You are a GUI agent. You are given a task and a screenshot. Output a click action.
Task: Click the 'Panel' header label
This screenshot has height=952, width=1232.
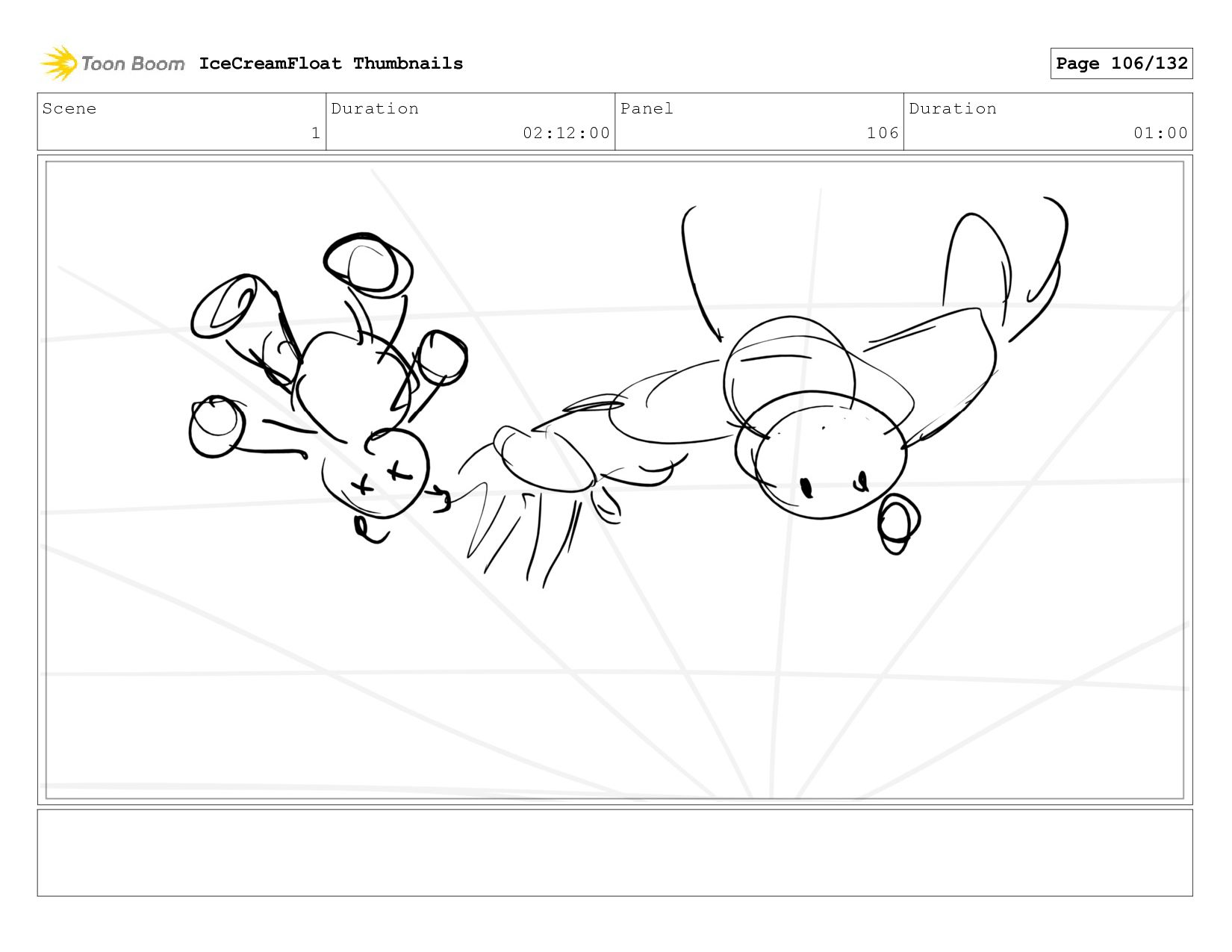(647, 109)
